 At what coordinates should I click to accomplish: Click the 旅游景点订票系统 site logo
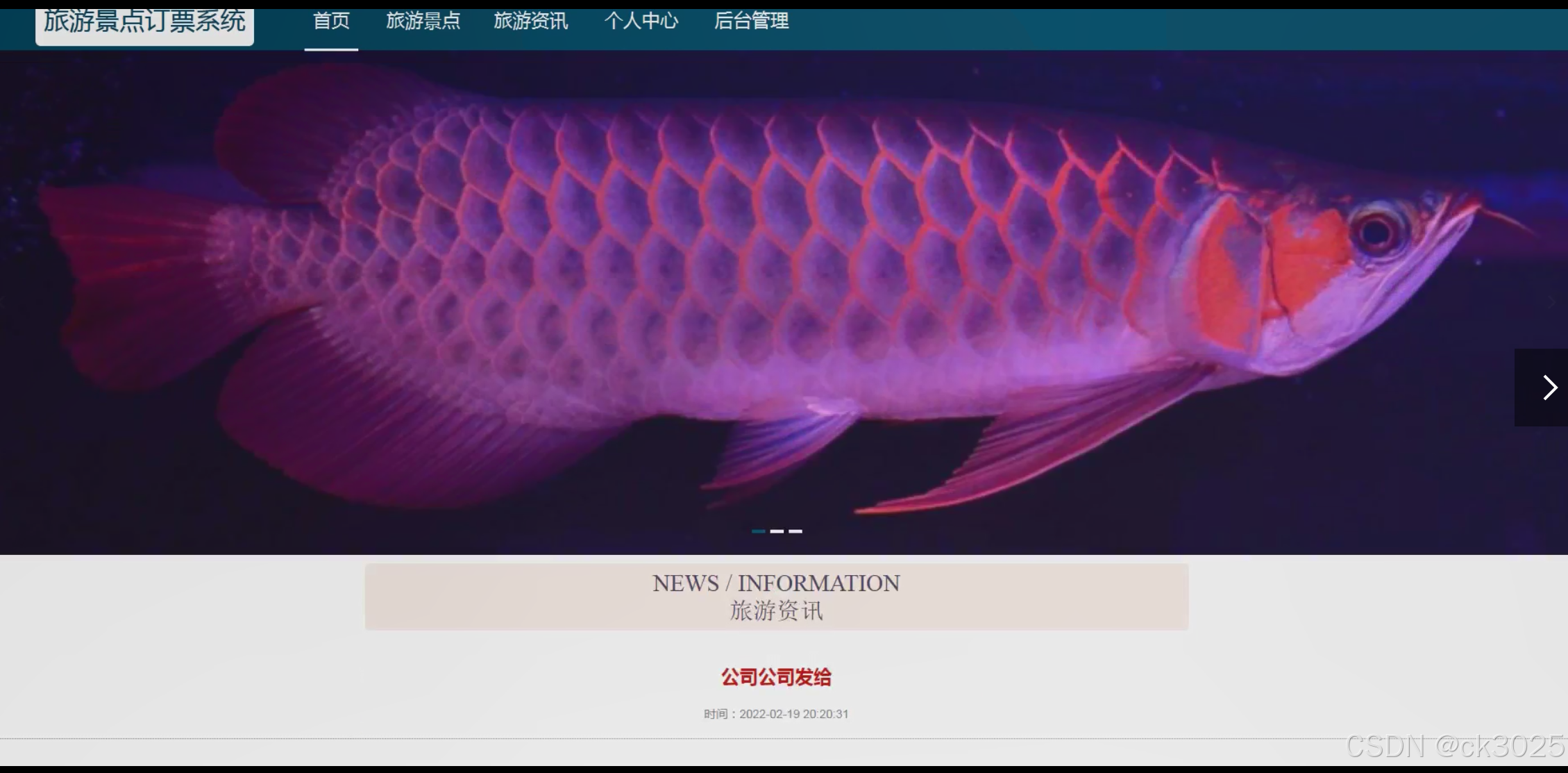pos(144,22)
